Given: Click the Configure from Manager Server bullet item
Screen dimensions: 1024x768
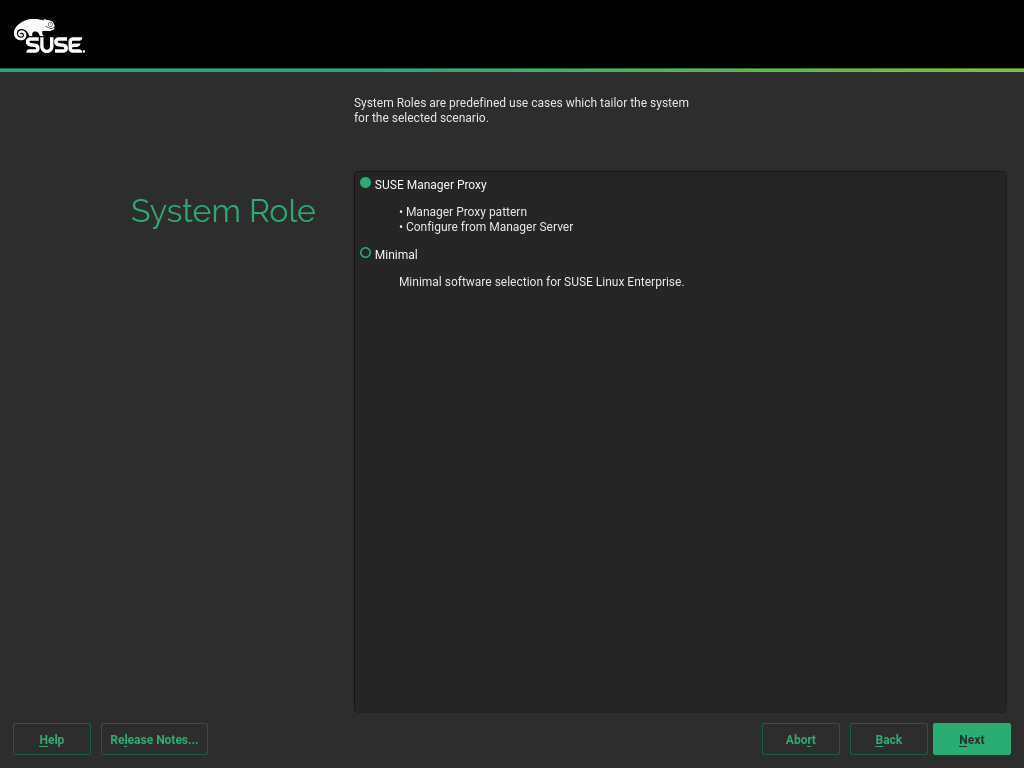Looking at the screenshot, I should pyautogui.click(x=488, y=227).
